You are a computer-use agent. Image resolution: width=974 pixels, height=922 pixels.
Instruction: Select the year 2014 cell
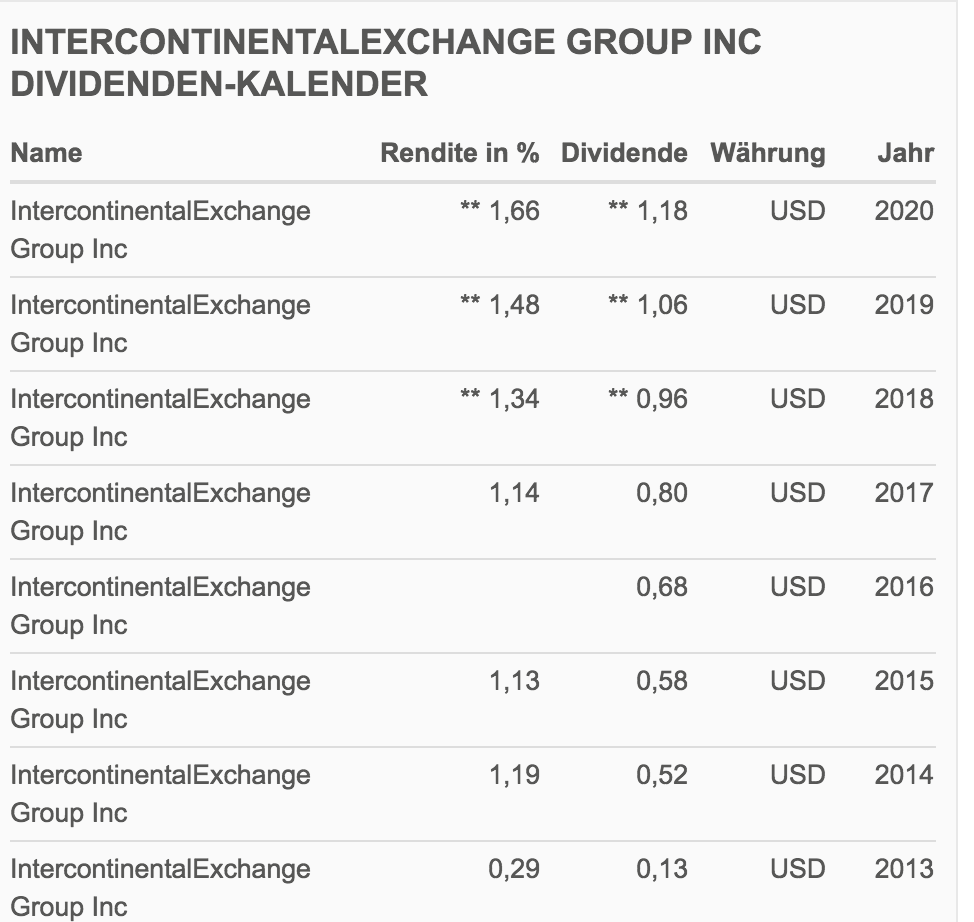pyautogui.click(x=904, y=775)
